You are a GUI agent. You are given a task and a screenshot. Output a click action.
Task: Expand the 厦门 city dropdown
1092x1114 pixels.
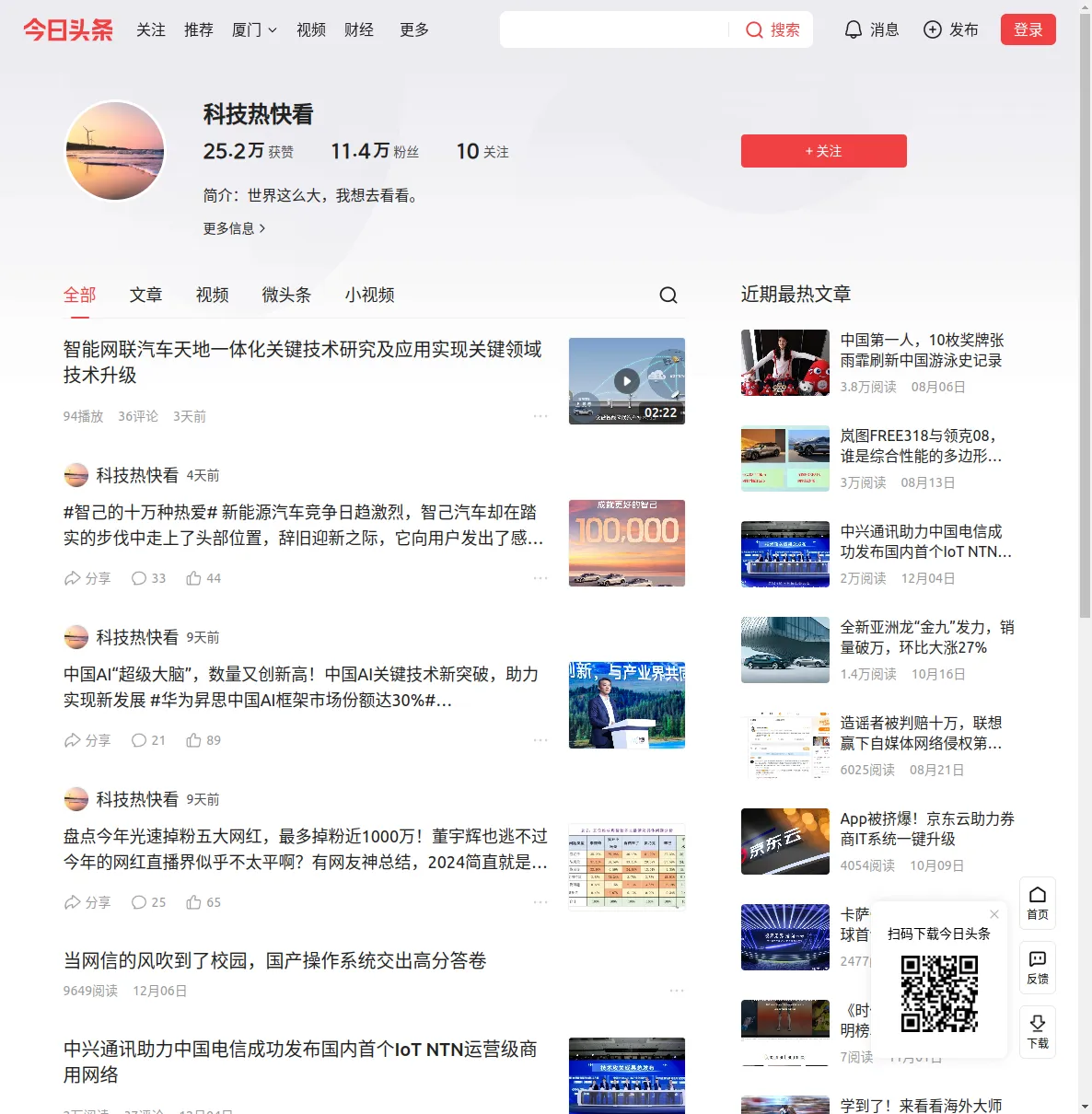(x=254, y=29)
